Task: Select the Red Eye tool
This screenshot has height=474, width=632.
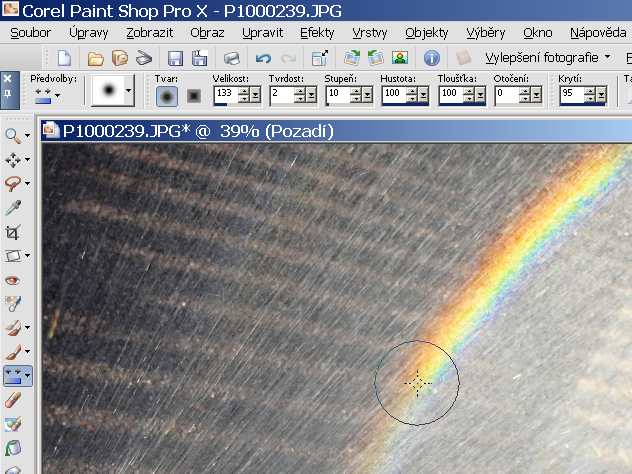Action: coord(13,280)
